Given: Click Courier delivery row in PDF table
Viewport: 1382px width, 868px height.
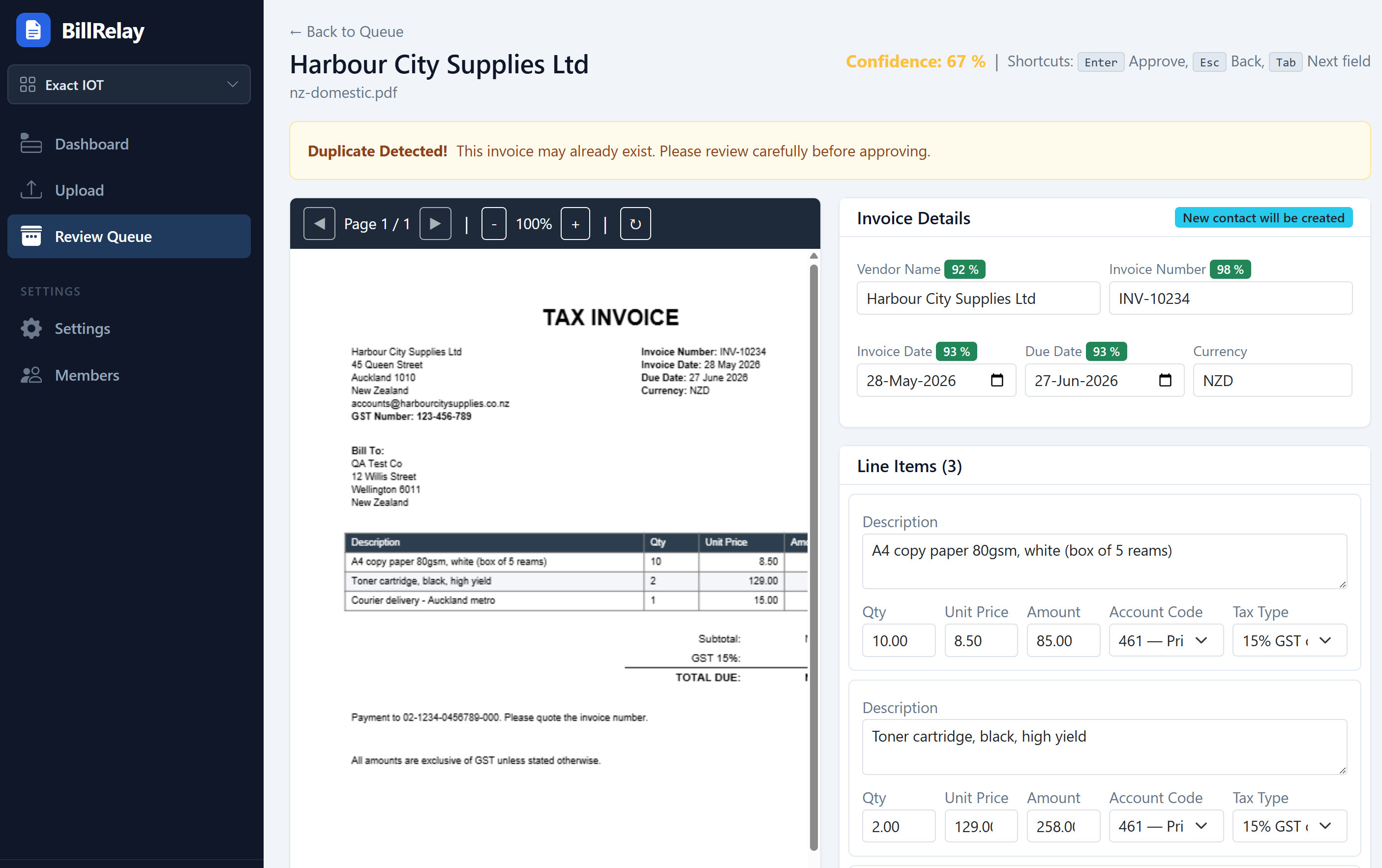Looking at the screenshot, I should (575, 600).
